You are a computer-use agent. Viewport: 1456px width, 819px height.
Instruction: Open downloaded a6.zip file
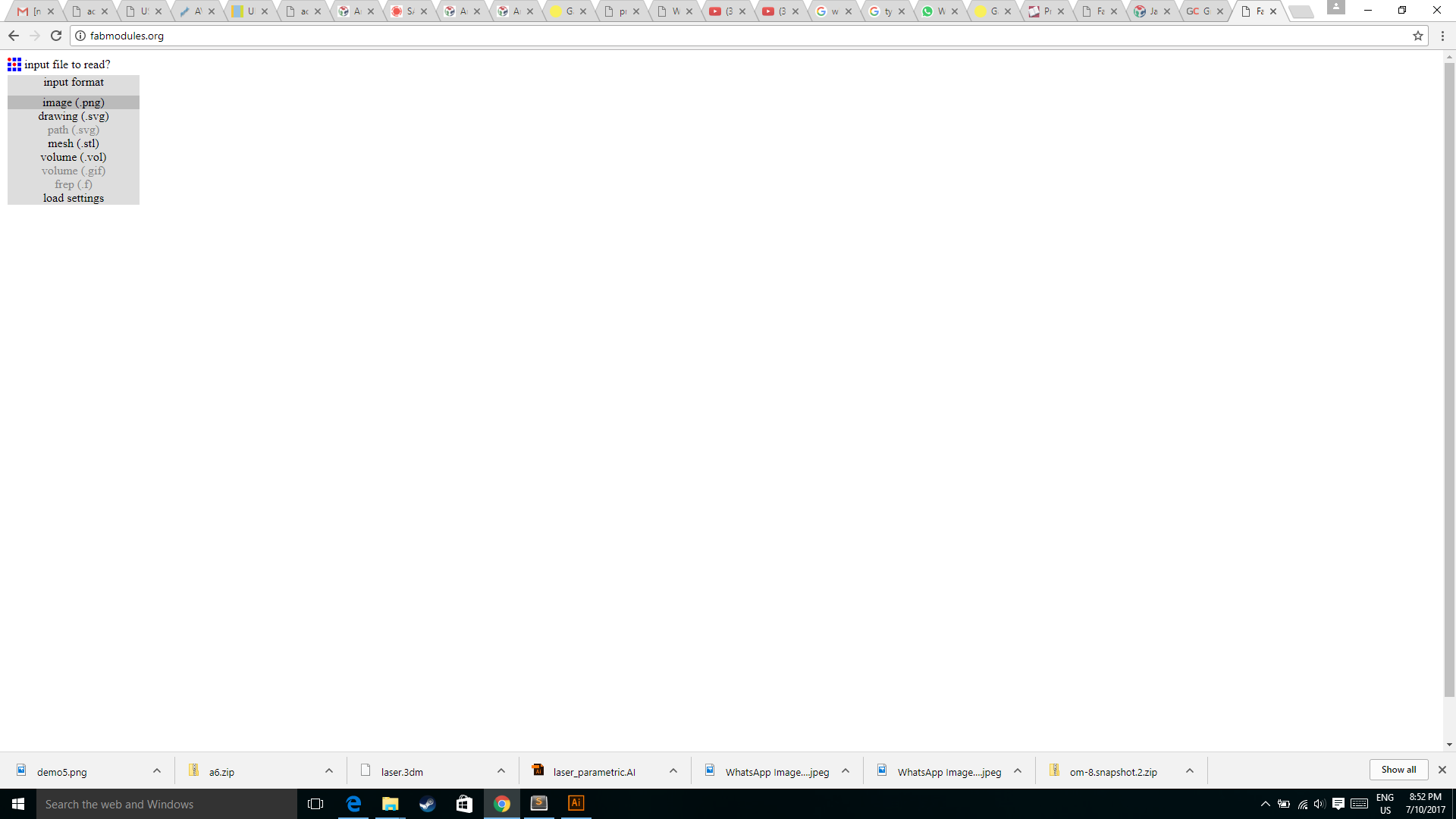click(221, 772)
